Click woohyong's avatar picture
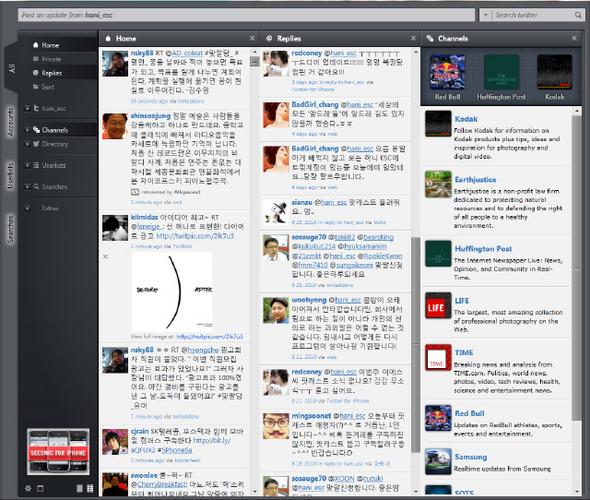Viewport: 590px width, 500px height. coord(276,310)
